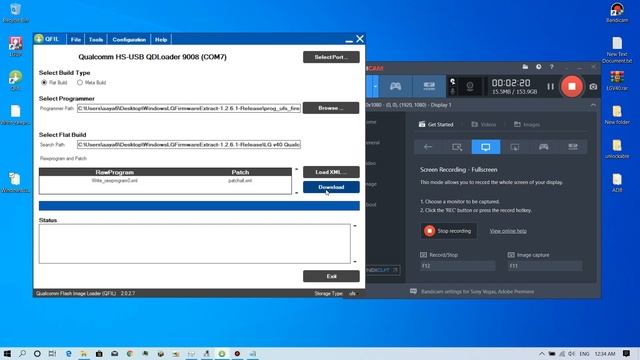The image size is (640, 360).
Task: Open the LGV40.rar archive on desktop
Action: pyautogui.click(x=617, y=80)
